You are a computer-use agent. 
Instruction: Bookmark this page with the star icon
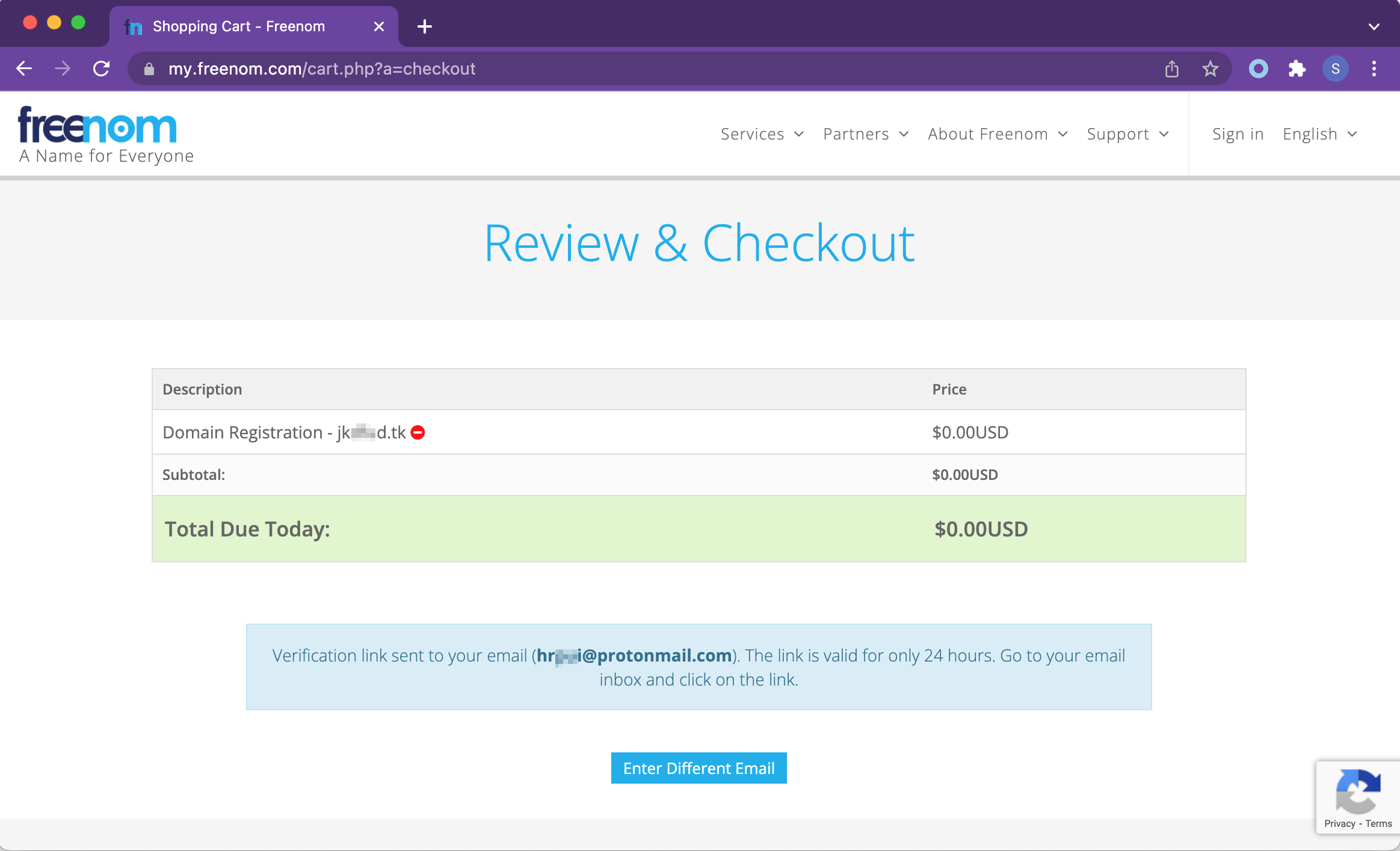[x=1210, y=69]
